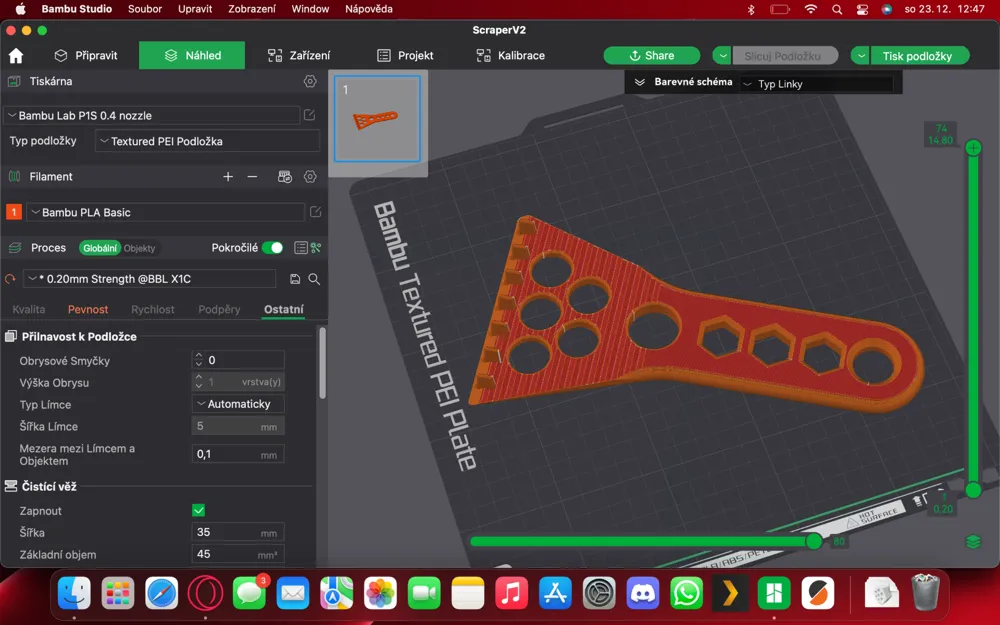Click the Šířka field with value 35
Viewport: 1000px width, 625px height.
(238, 533)
